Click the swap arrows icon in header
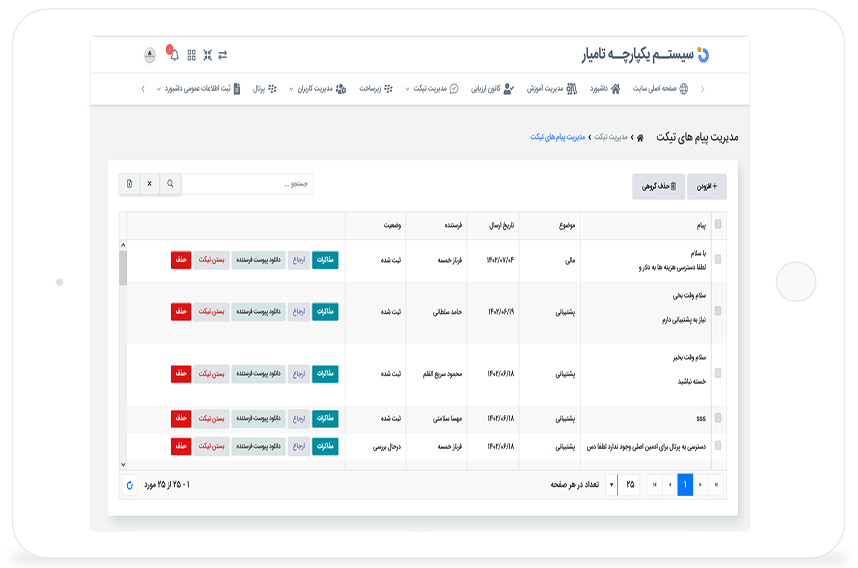The image size is (858, 568). point(223,55)
